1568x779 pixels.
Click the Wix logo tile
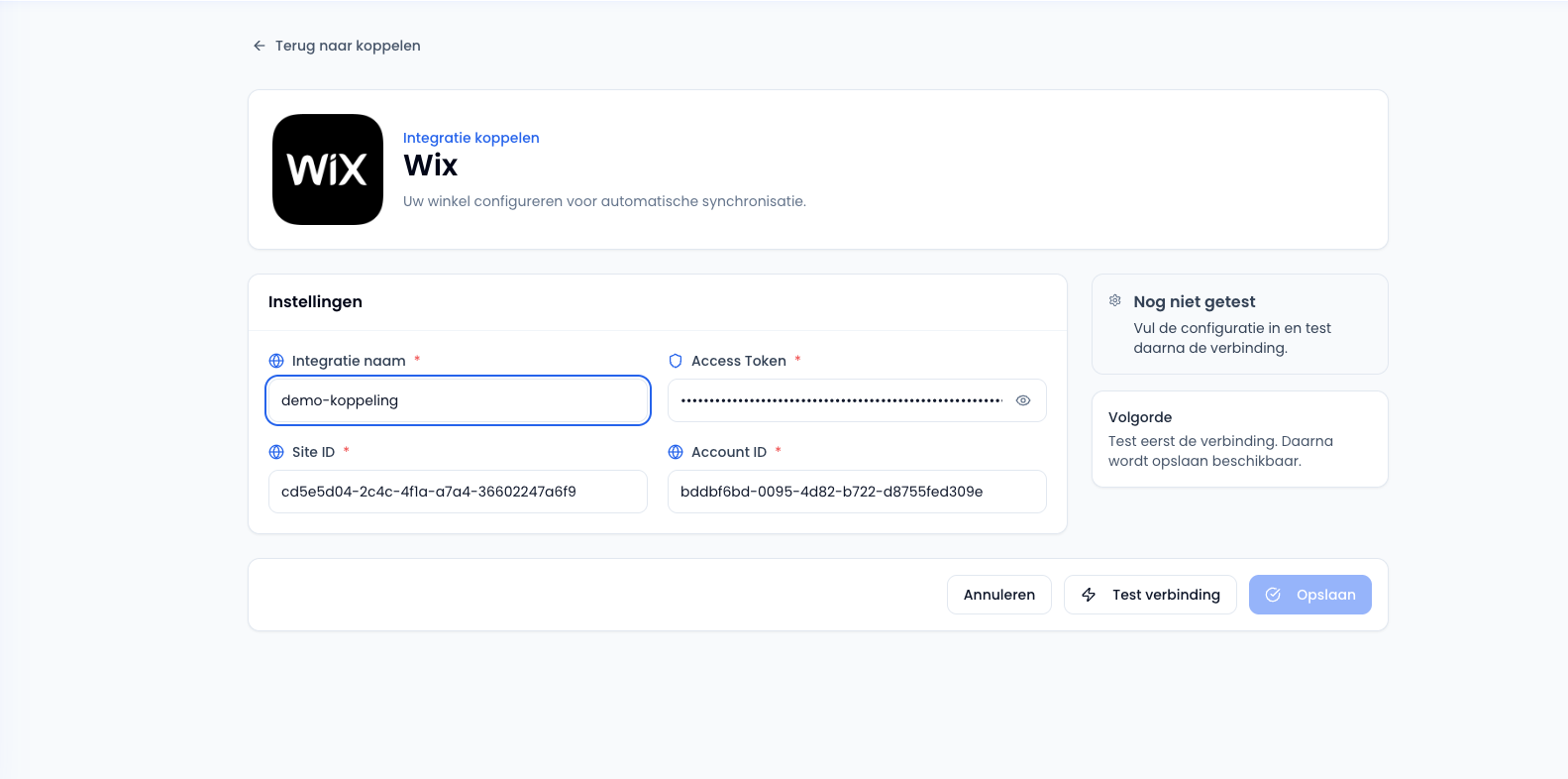coord(328,169)
